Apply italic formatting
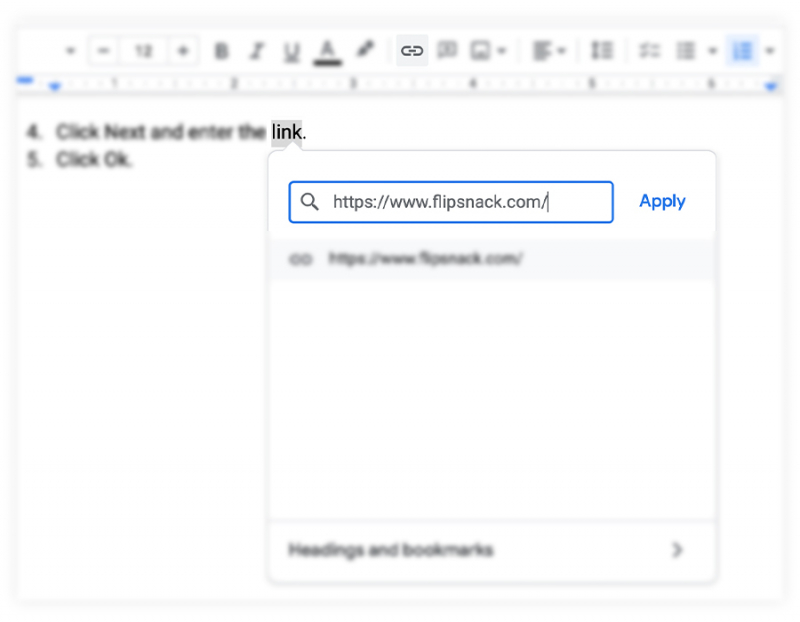800x622 pixels. point(257,51)
